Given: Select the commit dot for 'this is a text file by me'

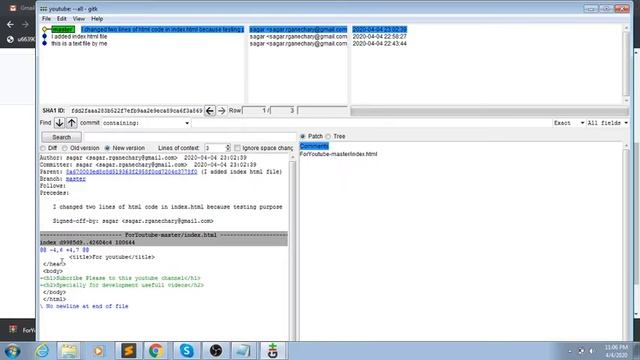Looking at the screenshot, I should tap(45, 43).
